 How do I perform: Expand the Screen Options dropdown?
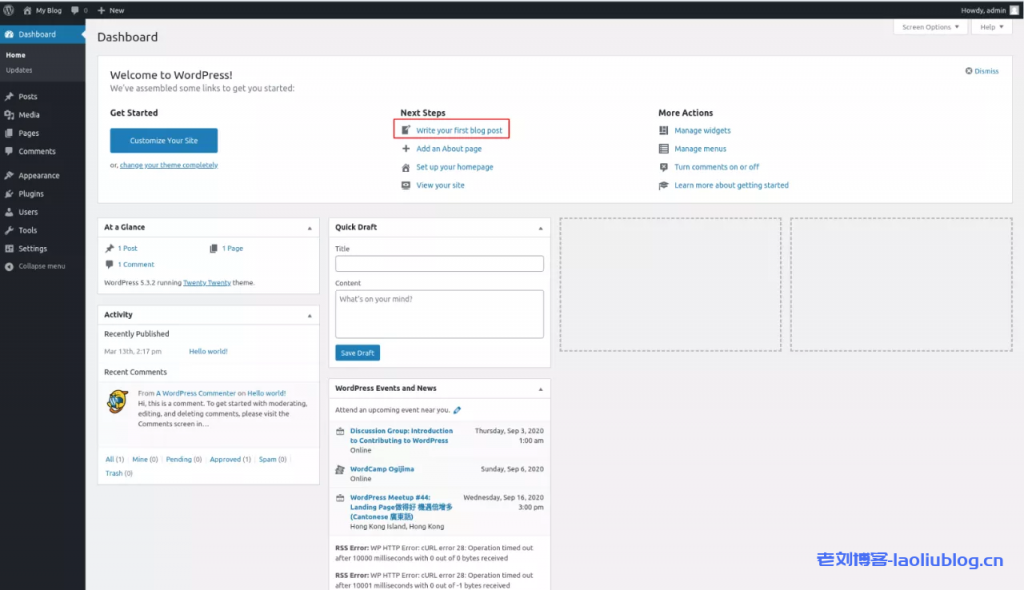tap(930, 27)
